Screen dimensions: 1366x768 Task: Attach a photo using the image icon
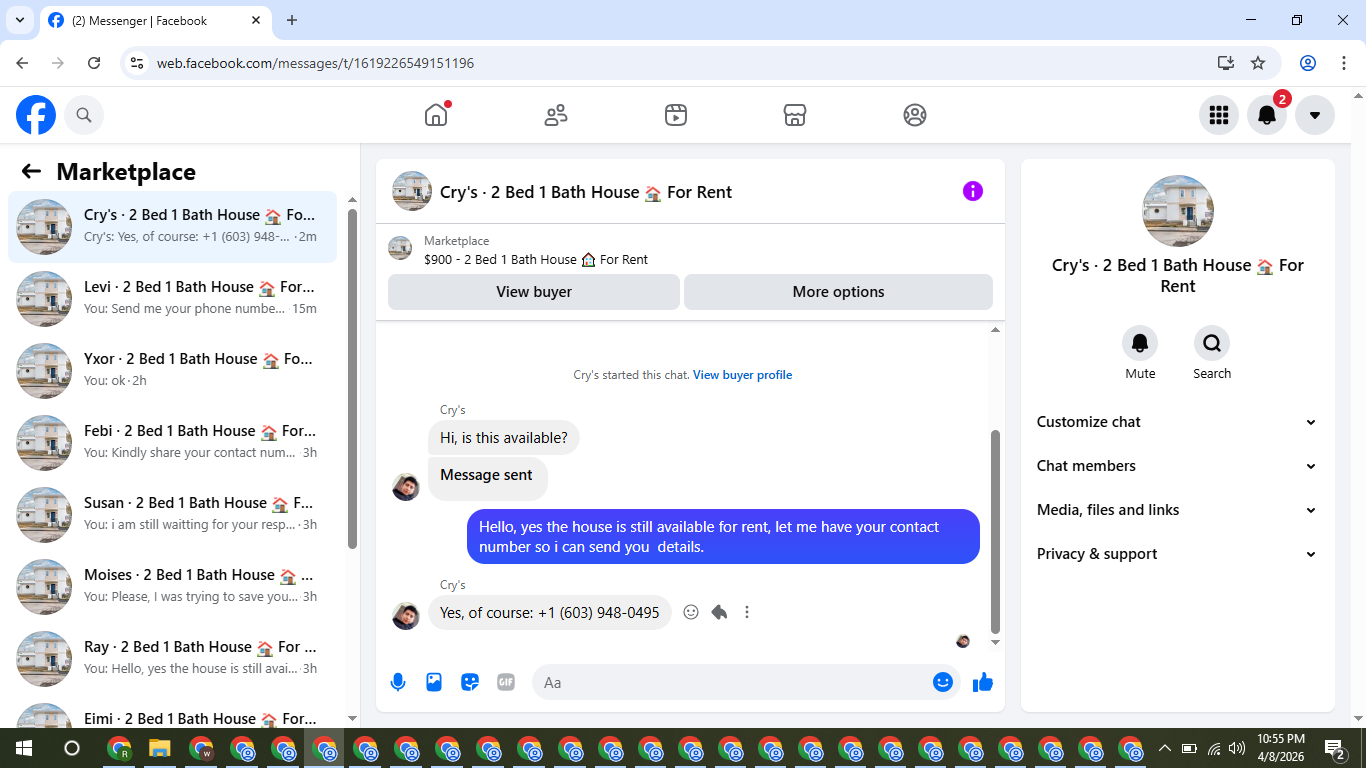click(x=434, y=682)
